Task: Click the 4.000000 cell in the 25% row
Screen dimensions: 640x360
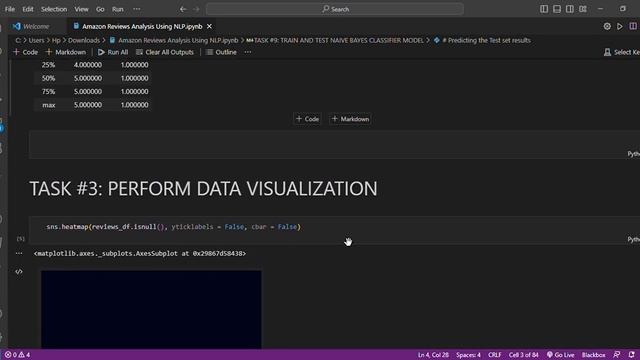Action: pyautogui.click(x=88, y=65)
